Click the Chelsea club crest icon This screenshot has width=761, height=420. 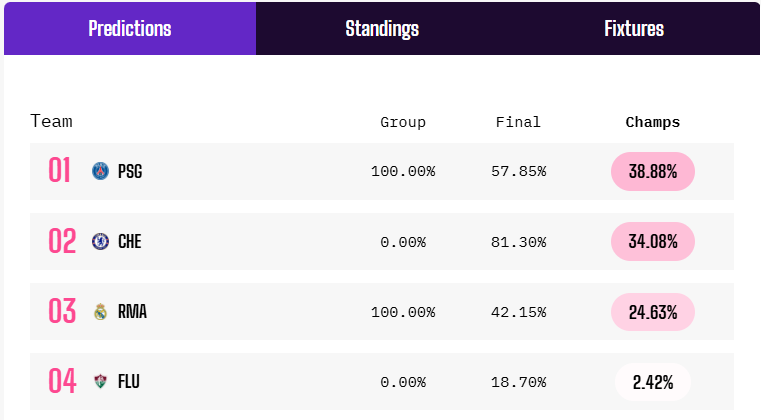100,241
